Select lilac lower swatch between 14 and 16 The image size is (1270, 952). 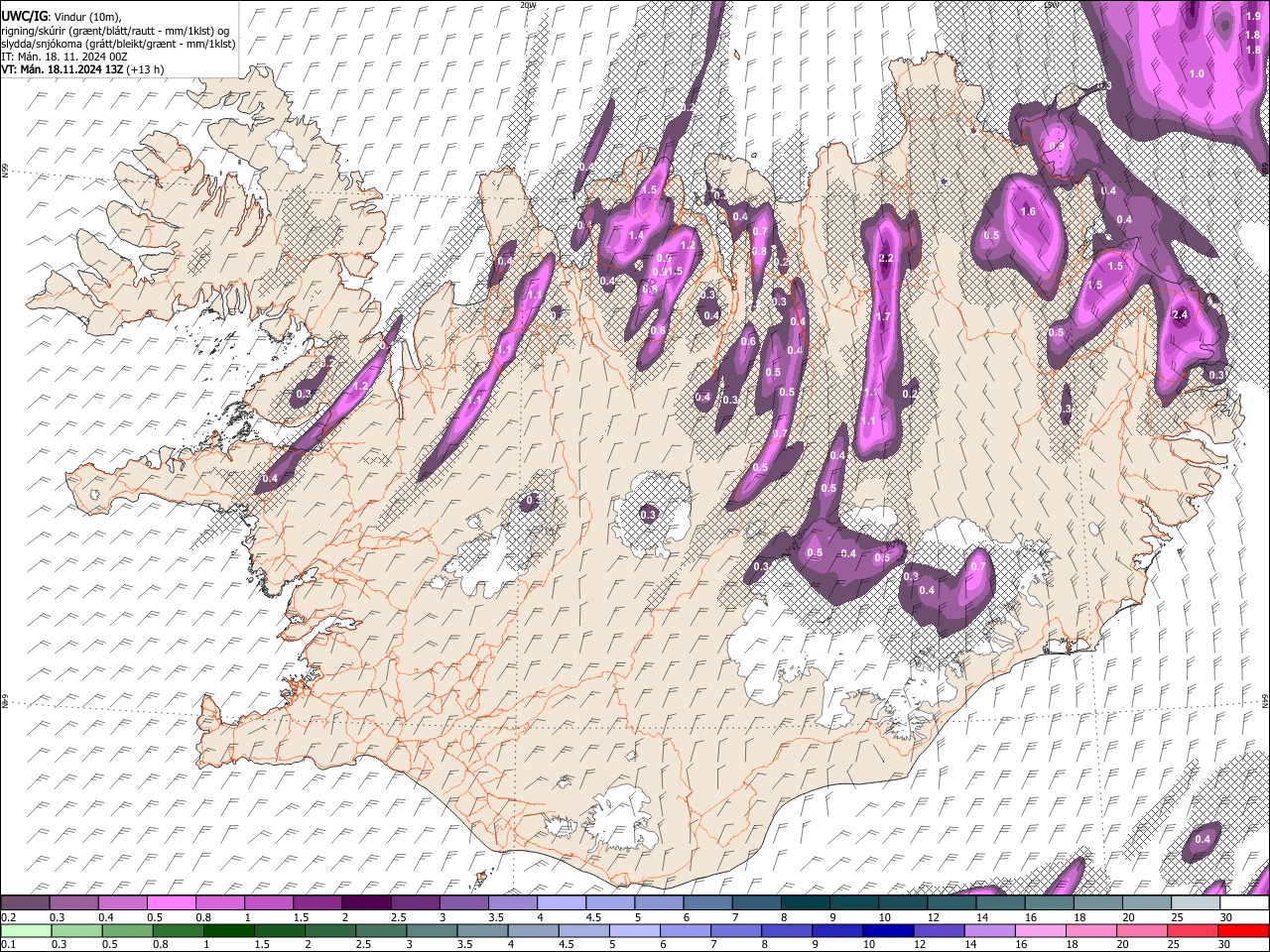[x=991, y=930]
